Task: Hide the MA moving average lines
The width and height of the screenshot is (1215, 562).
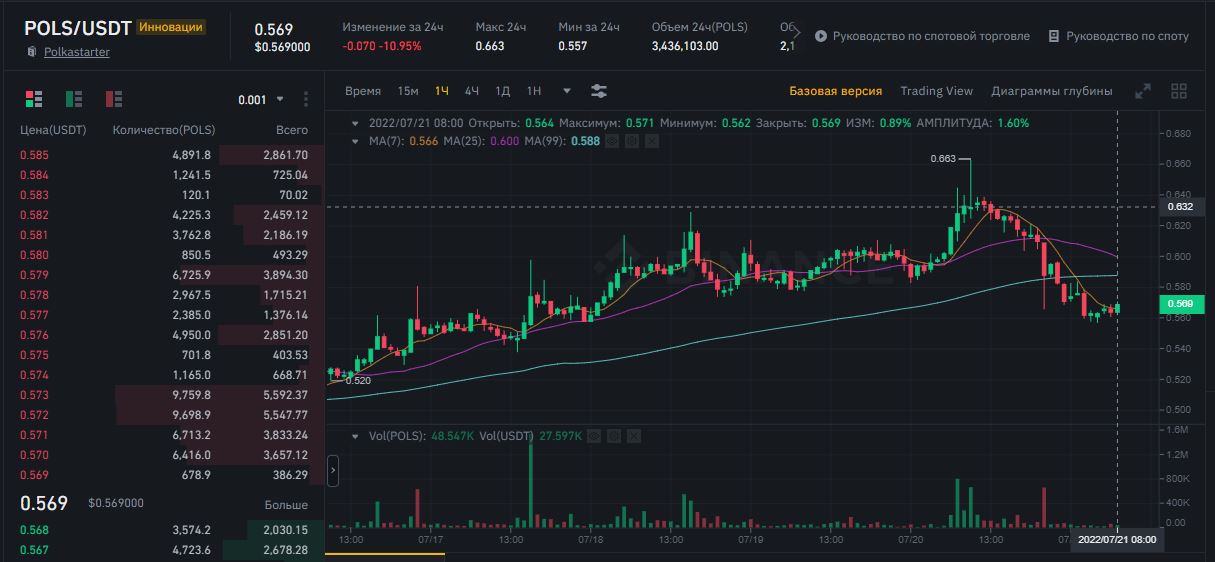Action: coord(613,142)
